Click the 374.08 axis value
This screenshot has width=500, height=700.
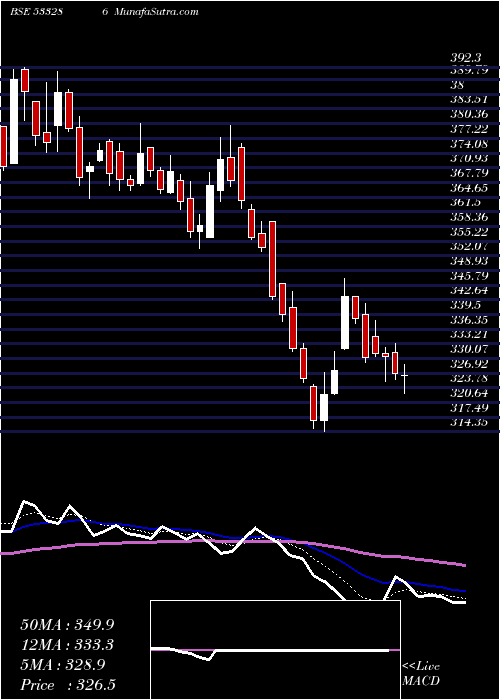point(469,144)
